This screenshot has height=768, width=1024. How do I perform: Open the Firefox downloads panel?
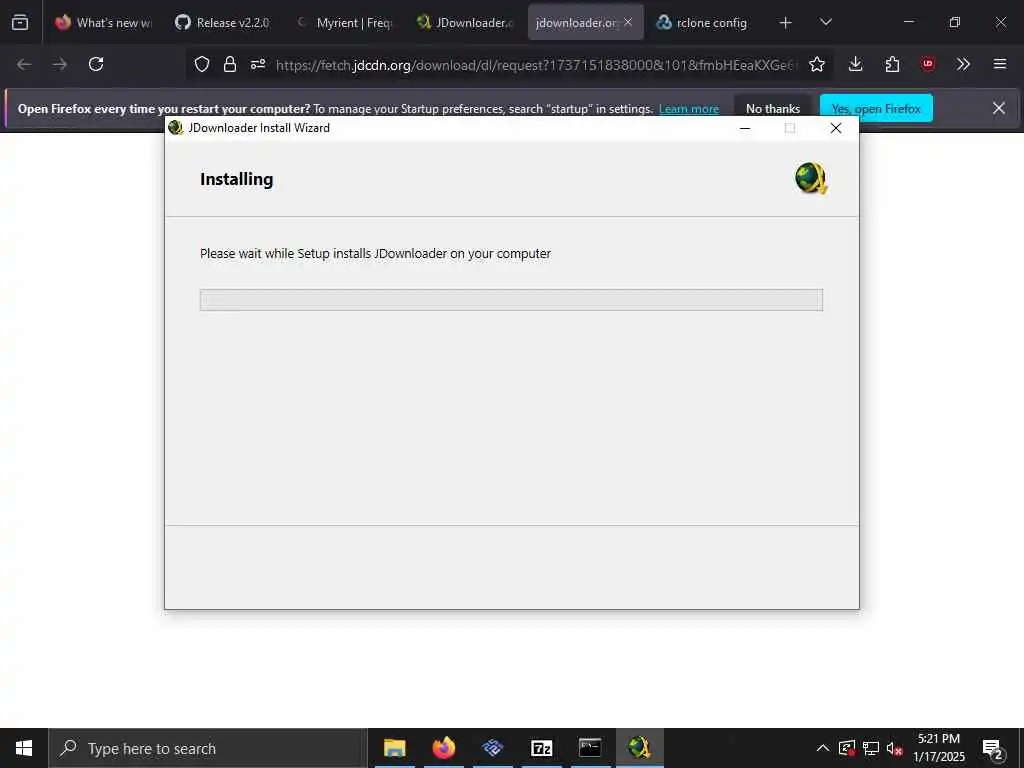(856, 64)
